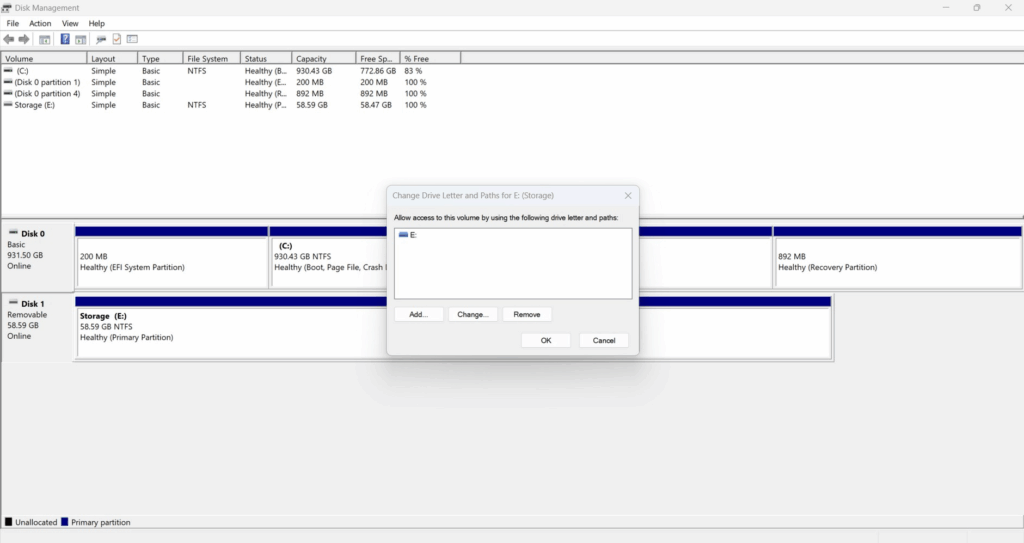Image resolution: width=1024 pixels, height=543 pixels.
Task: Click the Change... button
Action: [x=473, y=314]
